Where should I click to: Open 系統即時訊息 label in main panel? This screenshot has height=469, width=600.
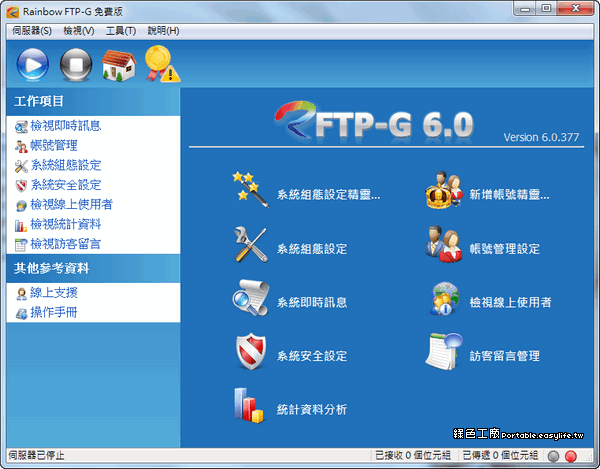(x=312, y=303)
